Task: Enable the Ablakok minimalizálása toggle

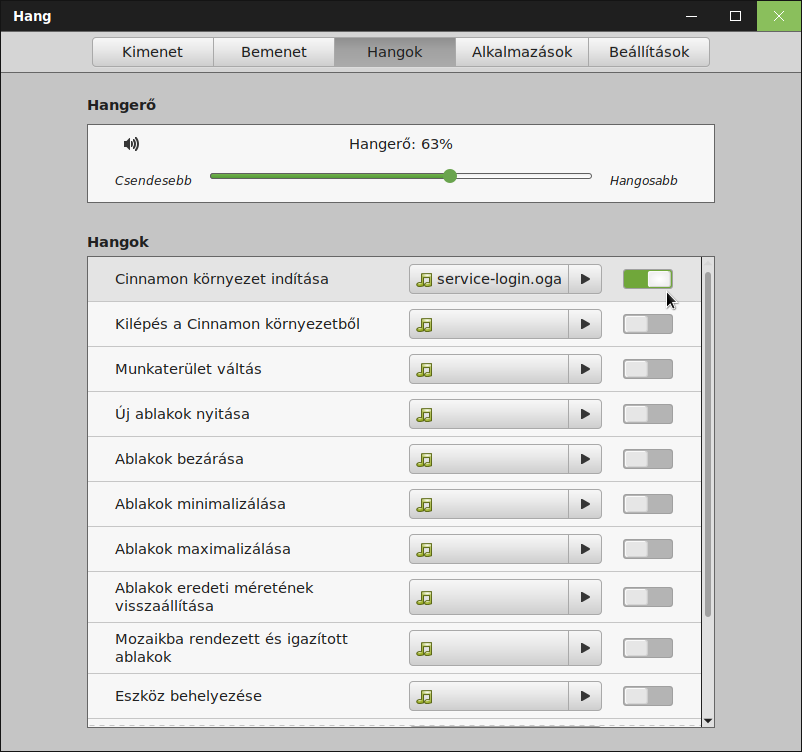Action: pos(648,504)
